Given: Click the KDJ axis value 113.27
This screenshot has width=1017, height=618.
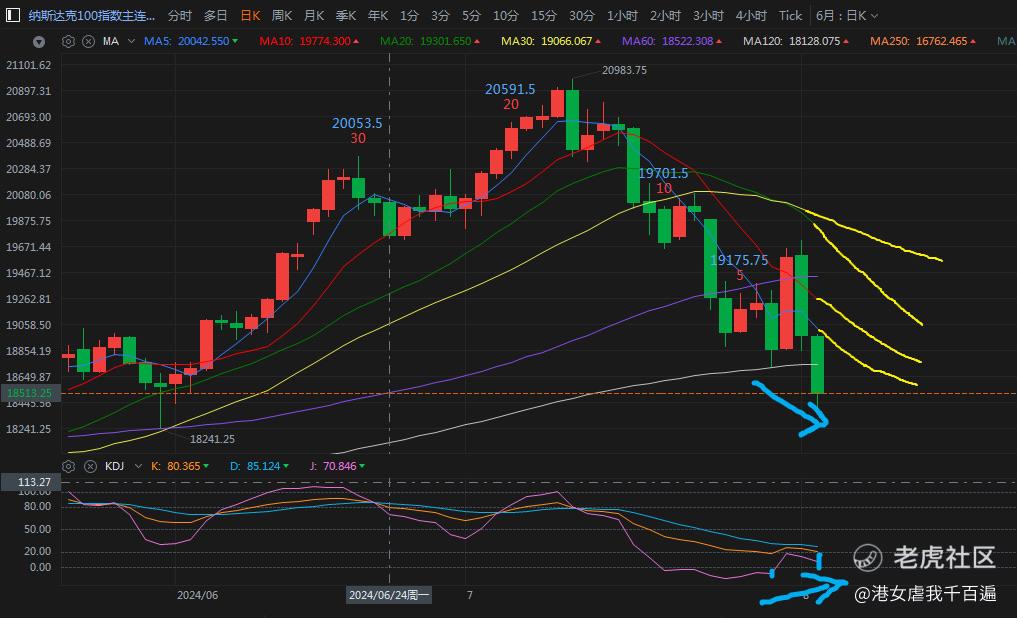Looking at the screenshot, I should (31, 482).
